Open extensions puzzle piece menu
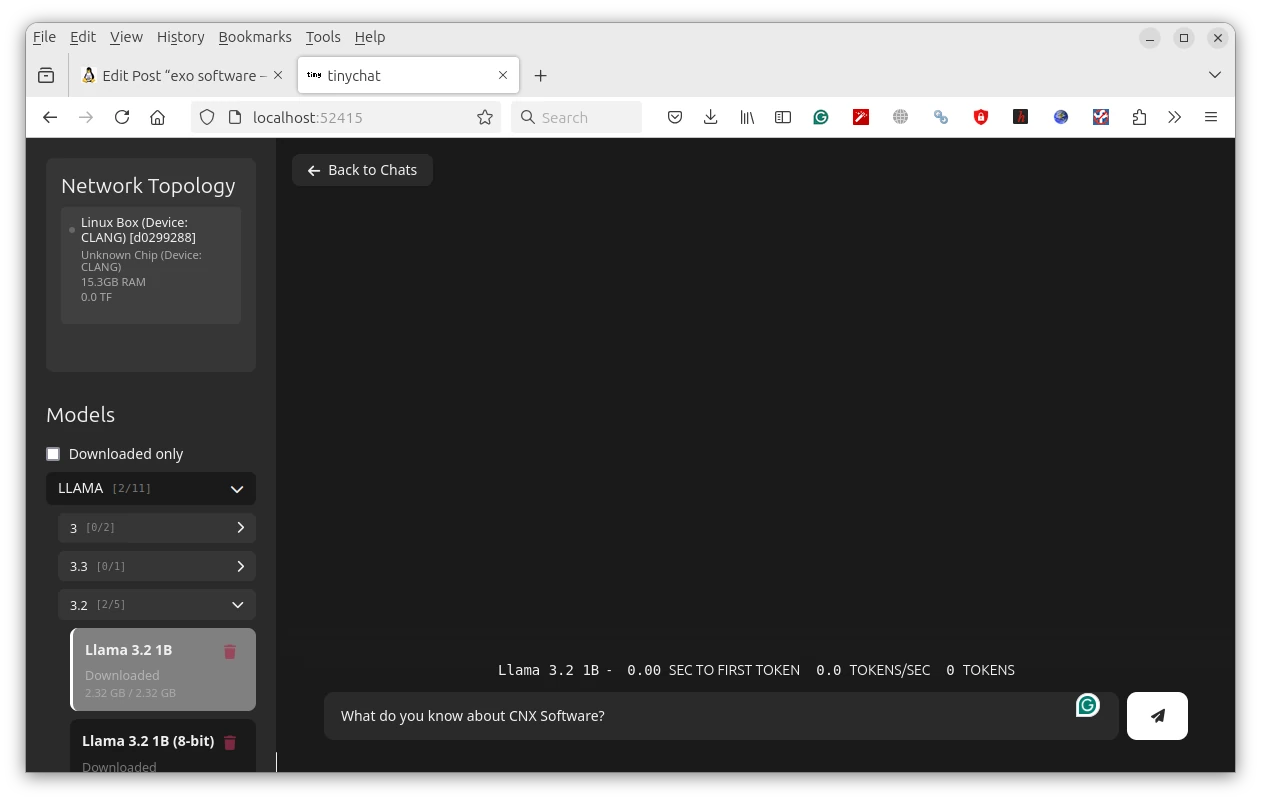 tap(1139, 117)
